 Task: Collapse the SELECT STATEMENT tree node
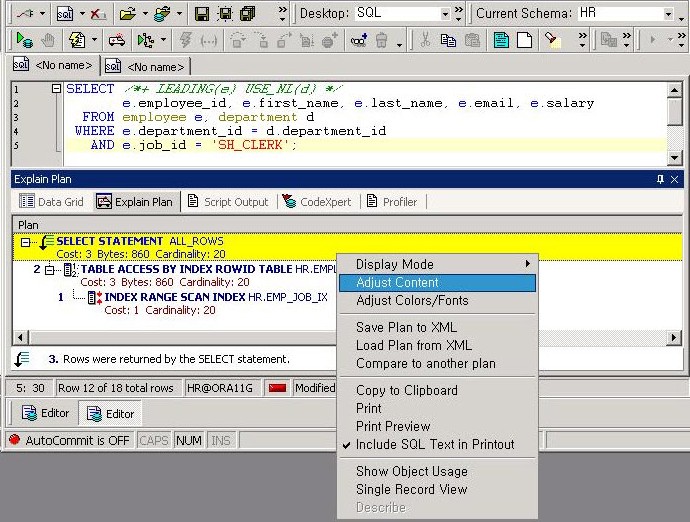pos(26,242)
